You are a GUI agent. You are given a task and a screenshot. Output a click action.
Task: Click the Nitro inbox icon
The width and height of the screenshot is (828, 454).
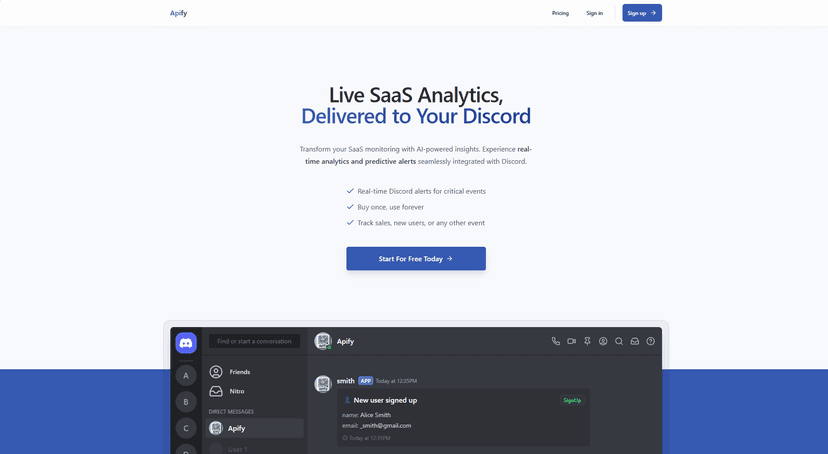[216, 391]
